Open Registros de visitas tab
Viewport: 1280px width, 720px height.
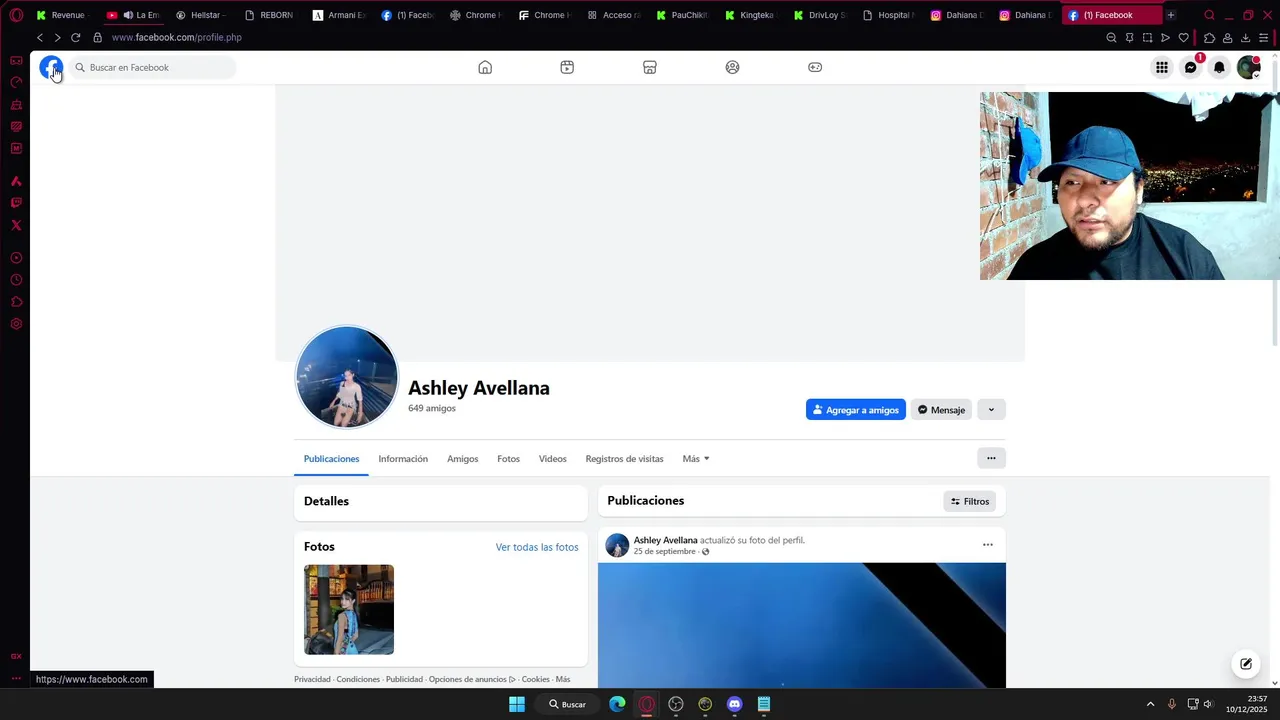tap(624, 459)
